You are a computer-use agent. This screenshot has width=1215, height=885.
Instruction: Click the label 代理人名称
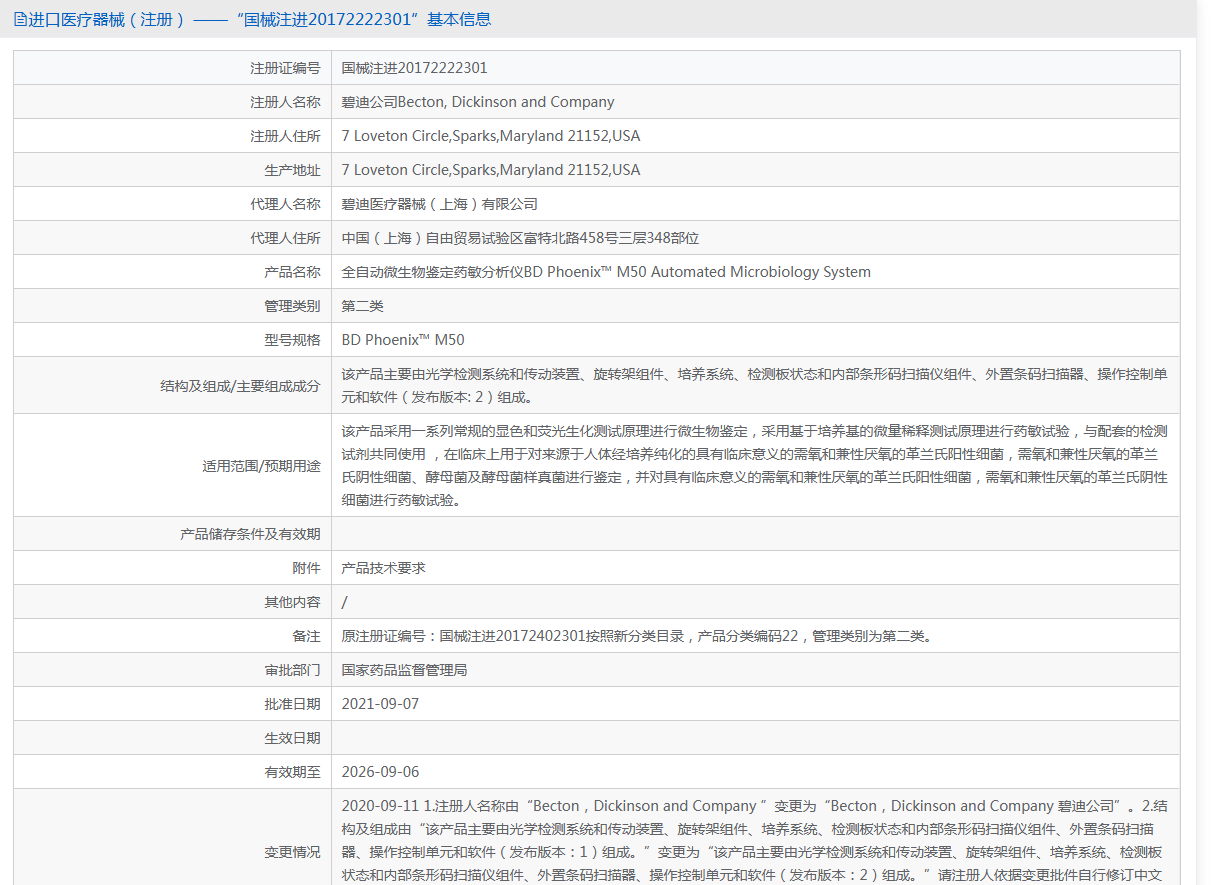[x=285, y=204]
